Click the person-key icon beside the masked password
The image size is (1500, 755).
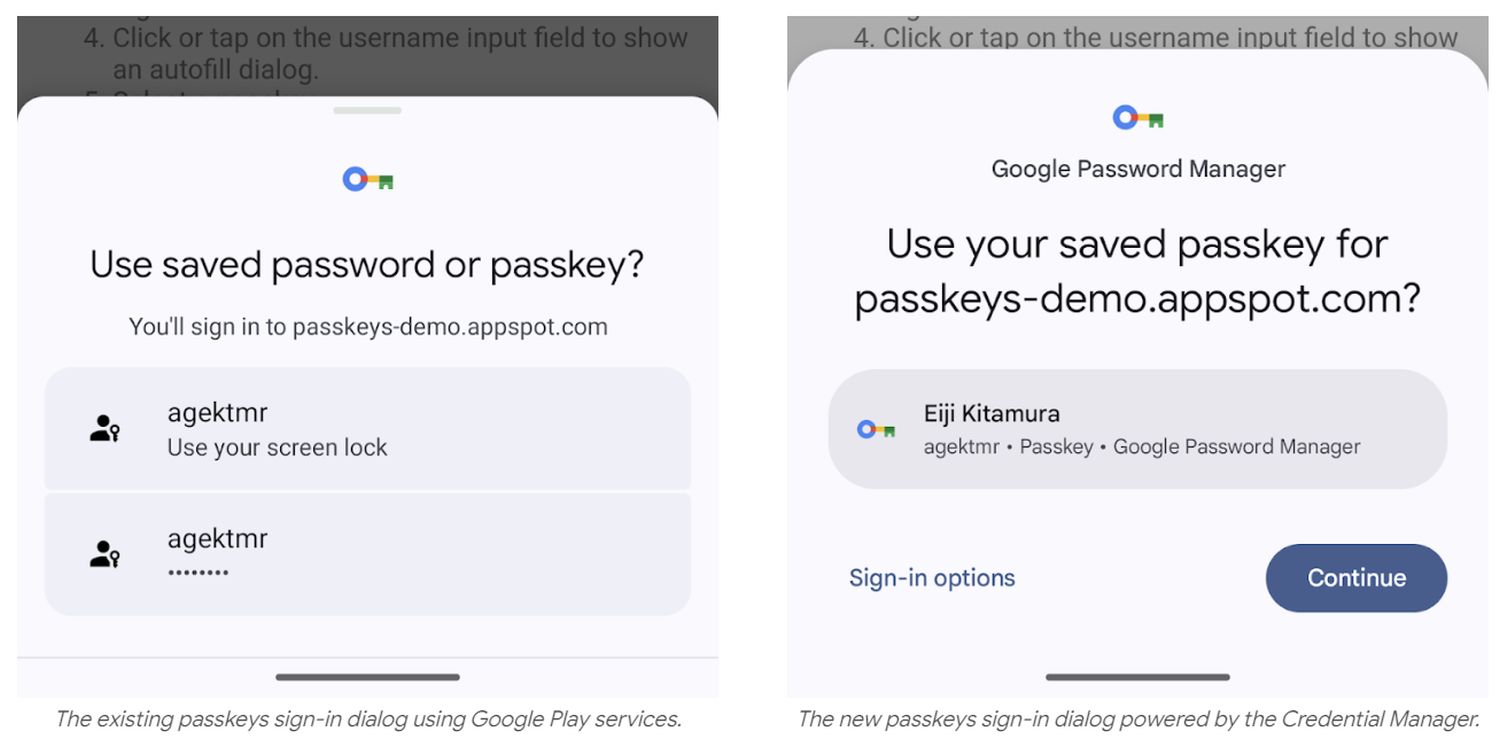click(105, 554)
